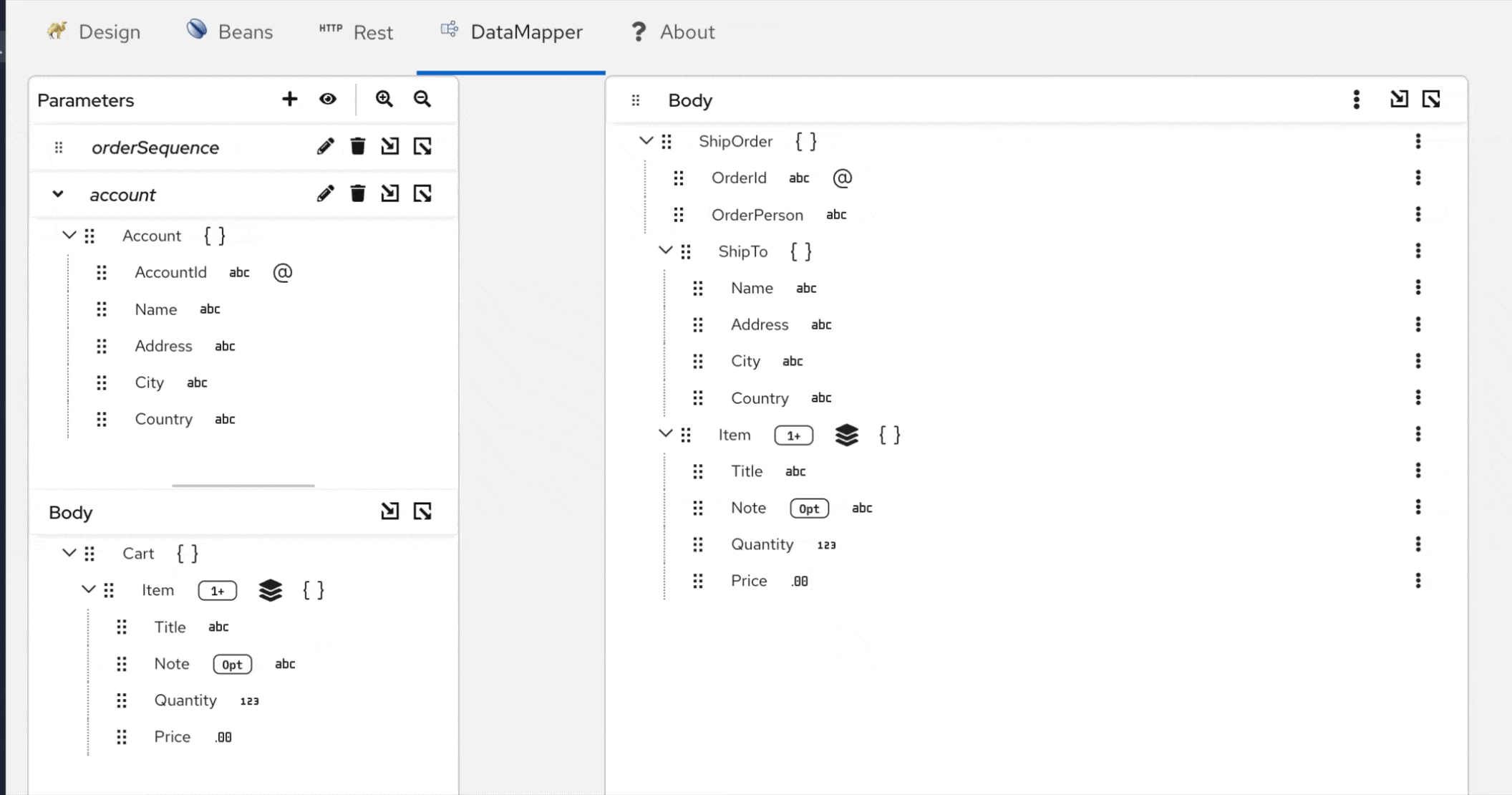Screen dimensions: 1512x795
Task: Delete the account parameter
Action: pyautogui.click(x=358, y=193)
